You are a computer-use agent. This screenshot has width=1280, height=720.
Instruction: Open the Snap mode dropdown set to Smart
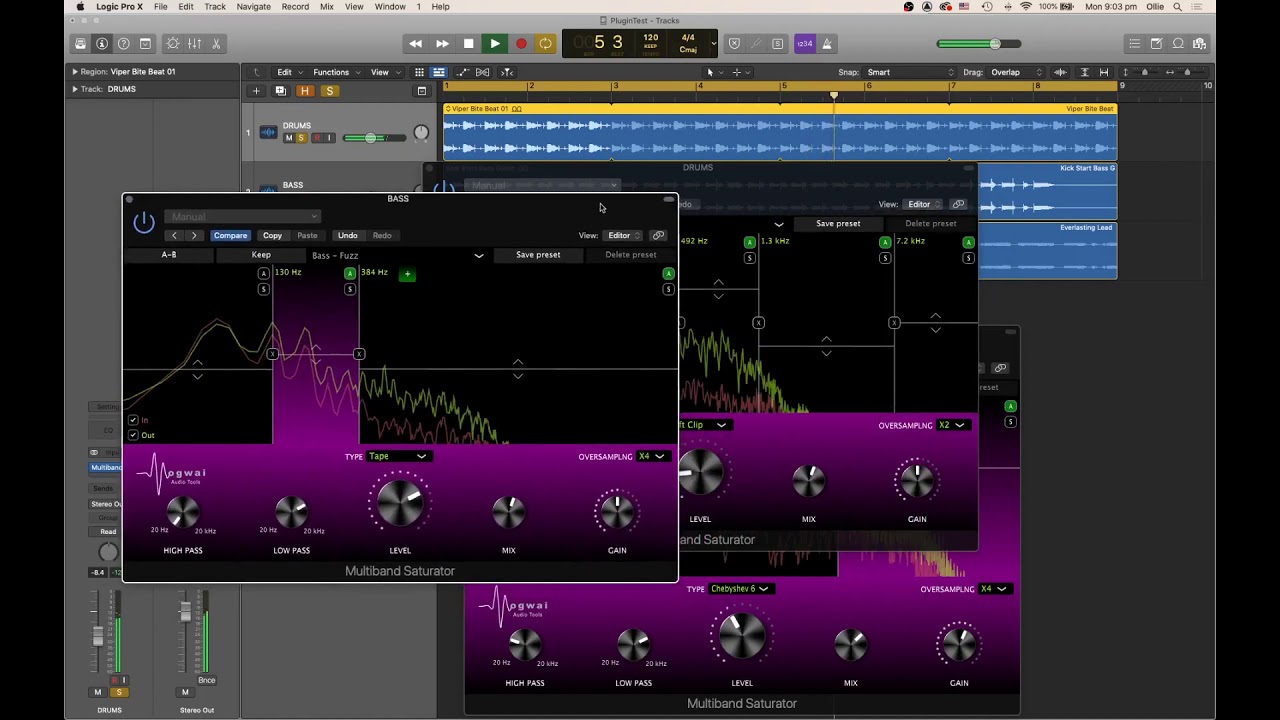point(910,72)
